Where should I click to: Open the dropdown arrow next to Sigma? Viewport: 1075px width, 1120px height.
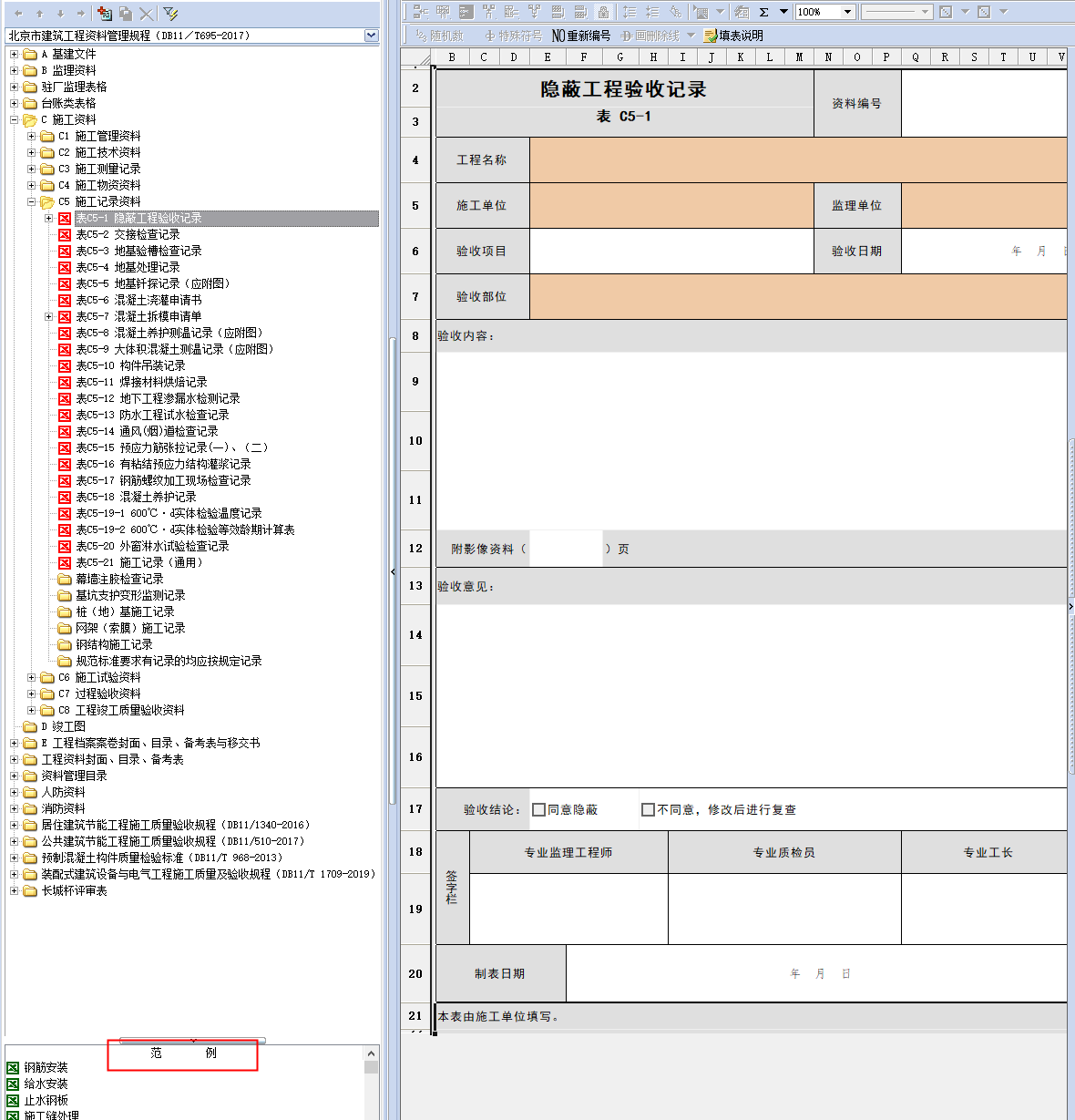(783, 12)
